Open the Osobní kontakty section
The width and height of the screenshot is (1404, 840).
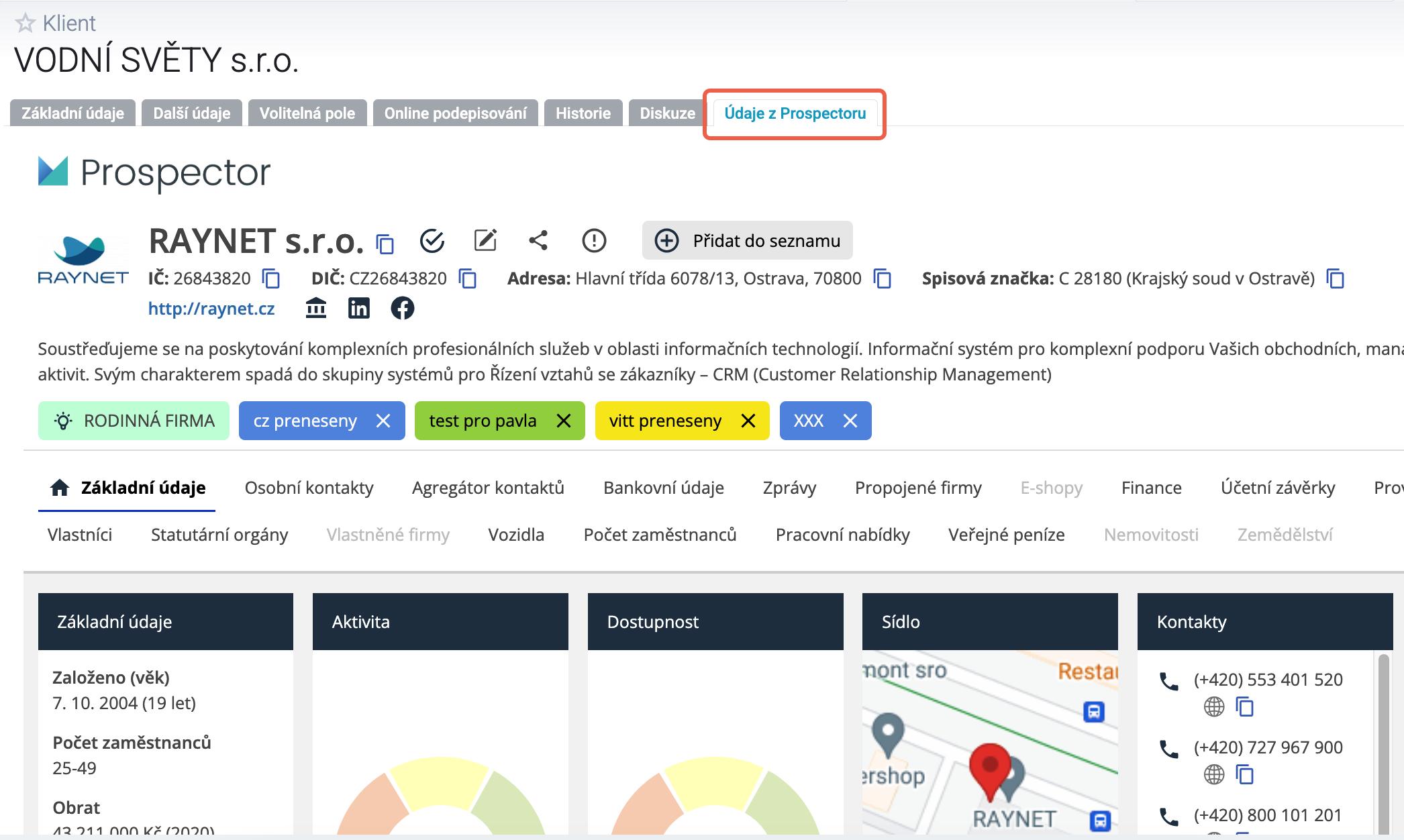tap(309, 488)
